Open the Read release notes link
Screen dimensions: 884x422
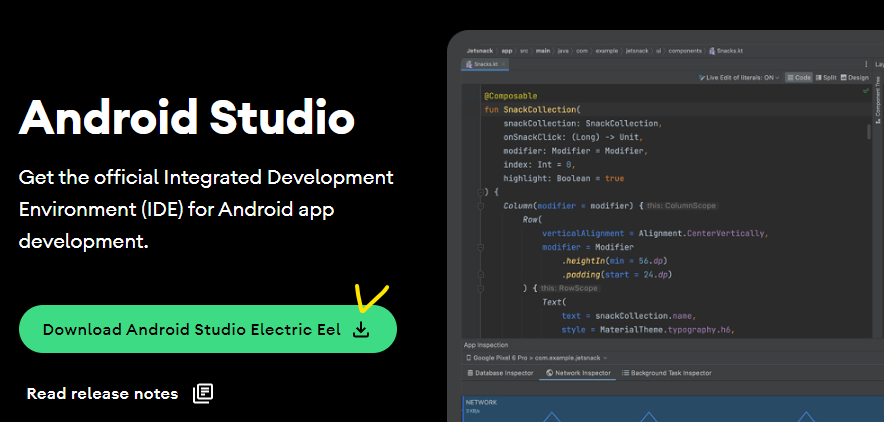120,393
